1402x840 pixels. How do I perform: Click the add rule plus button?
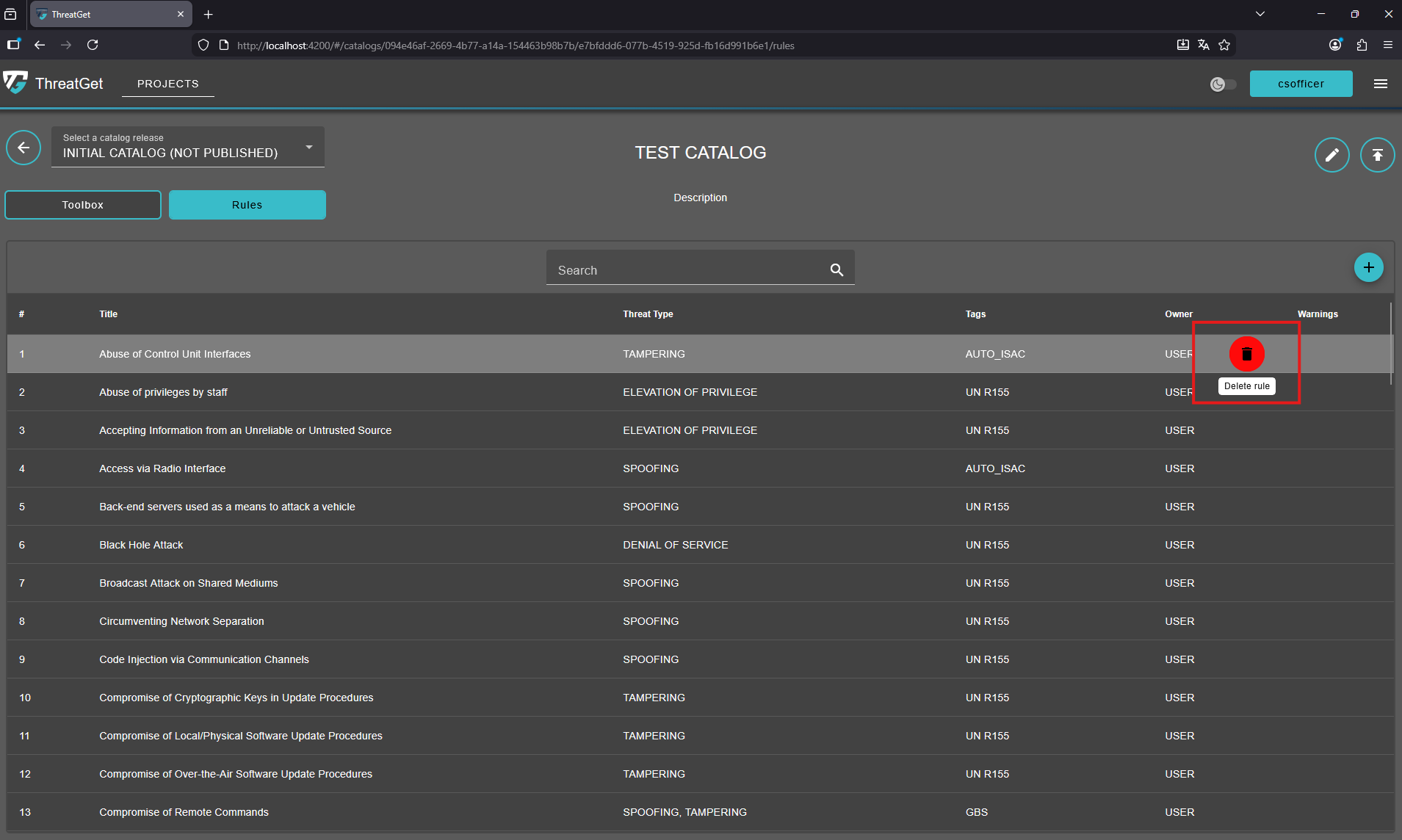[x=1368, y=267]
